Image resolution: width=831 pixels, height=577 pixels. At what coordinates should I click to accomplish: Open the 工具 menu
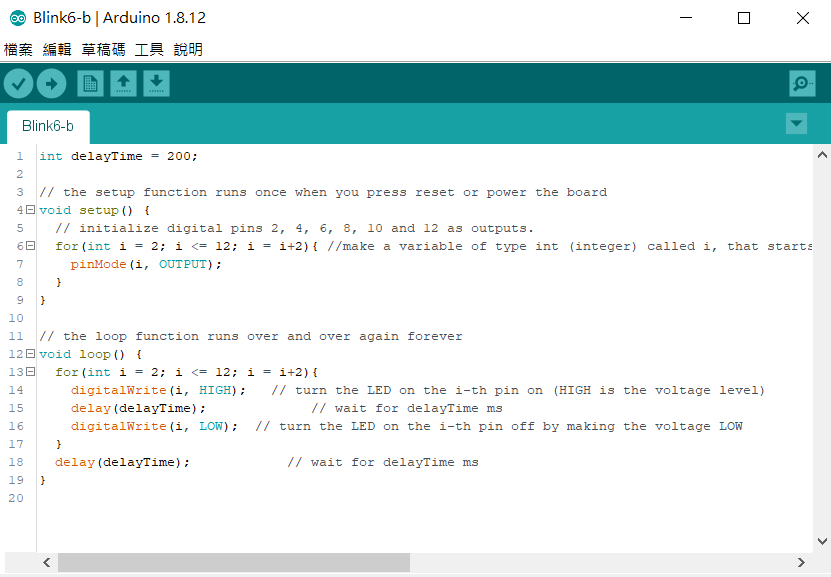(149, 49)
